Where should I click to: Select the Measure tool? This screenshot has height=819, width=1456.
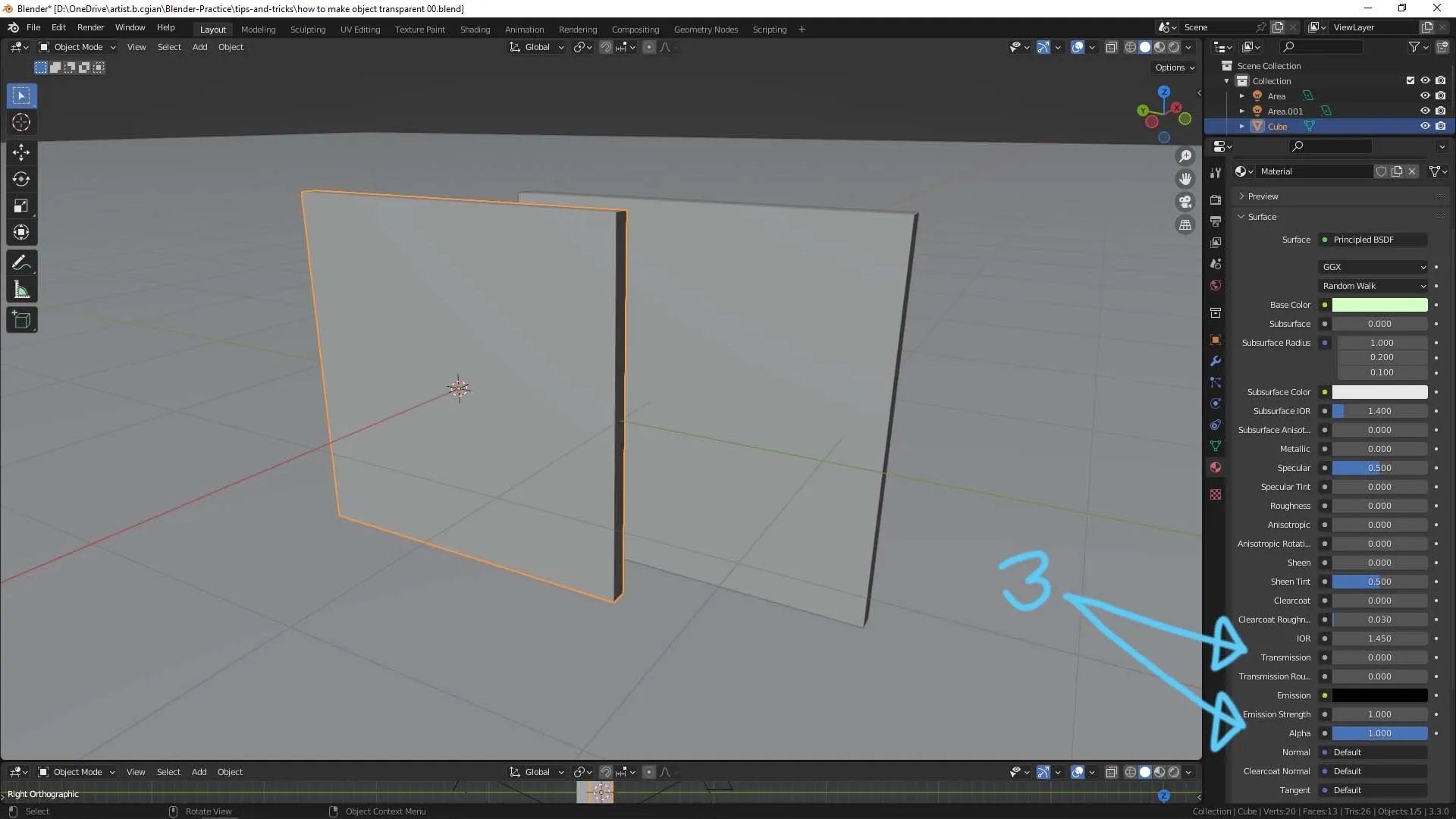coord(21,289)
